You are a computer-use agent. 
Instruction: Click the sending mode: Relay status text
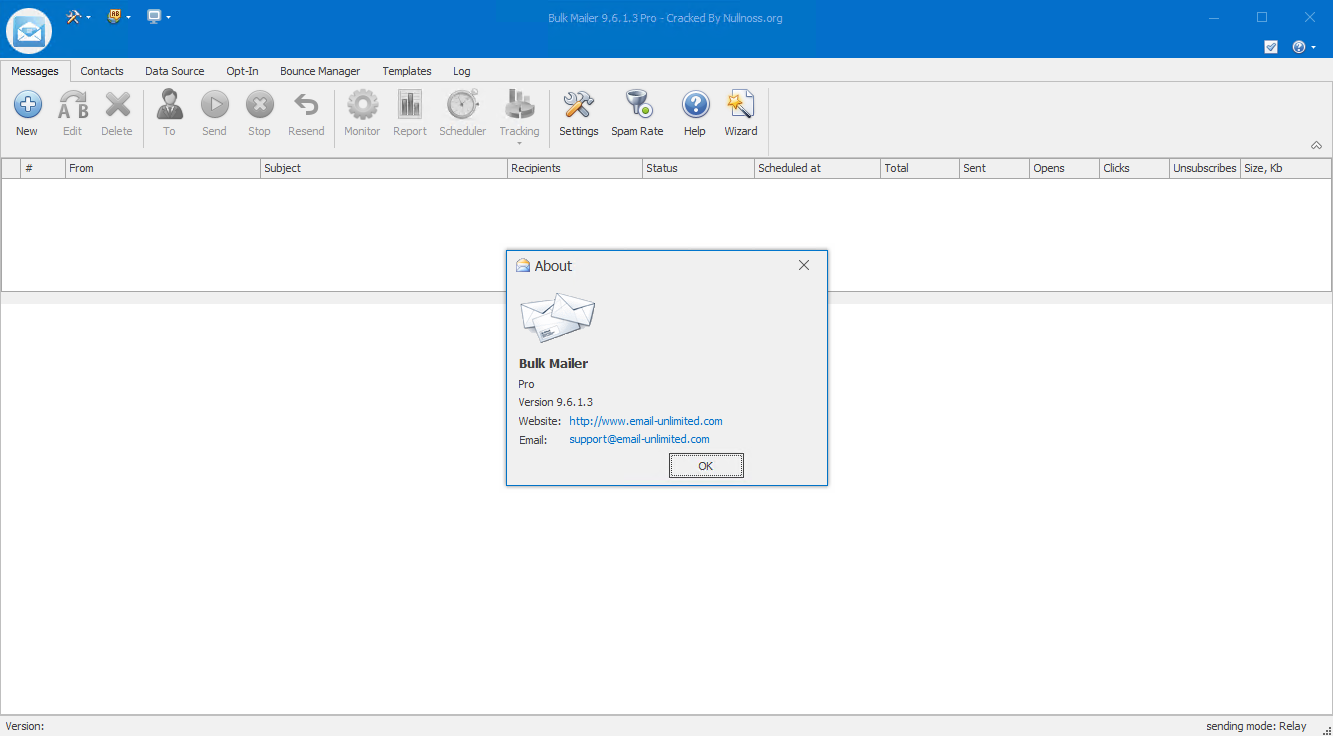click(1256, 726)
